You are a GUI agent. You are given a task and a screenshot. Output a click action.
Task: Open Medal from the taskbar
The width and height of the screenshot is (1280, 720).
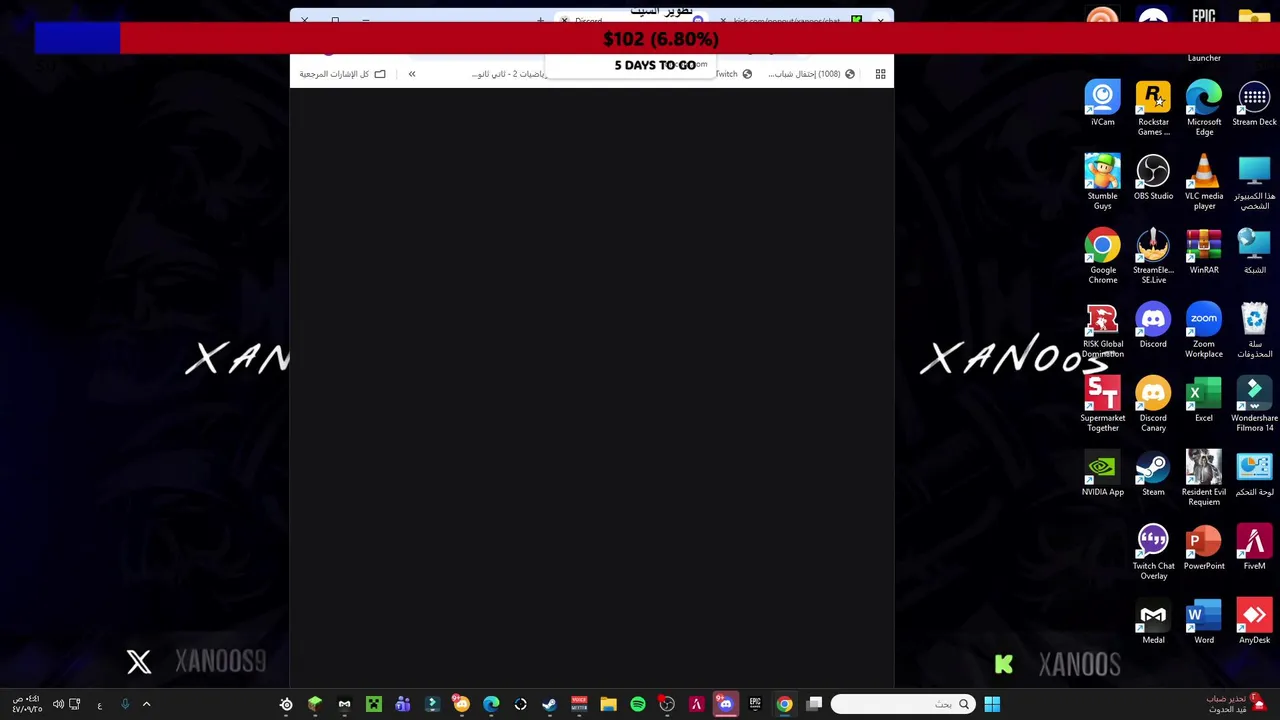(x=344, y=704)
